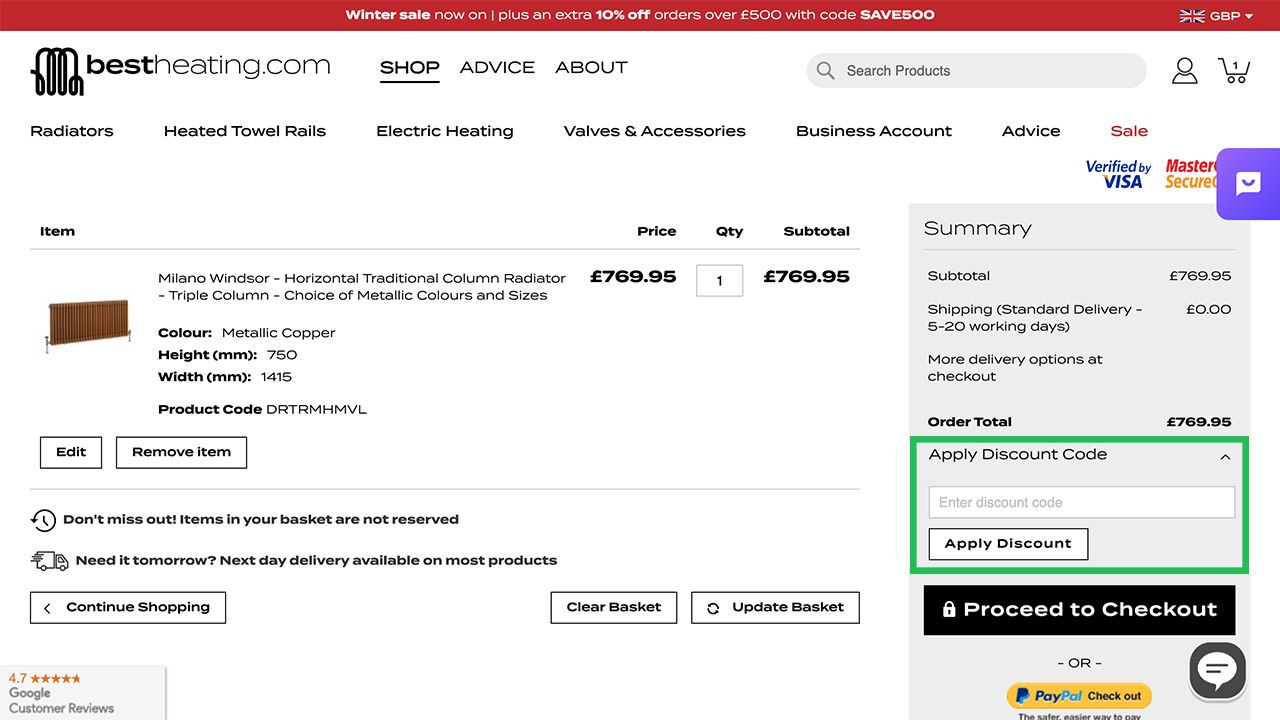Open the shopping basket icon
The width and height of the screenshot is (1280, 720).
click(x=1234, y=70)
